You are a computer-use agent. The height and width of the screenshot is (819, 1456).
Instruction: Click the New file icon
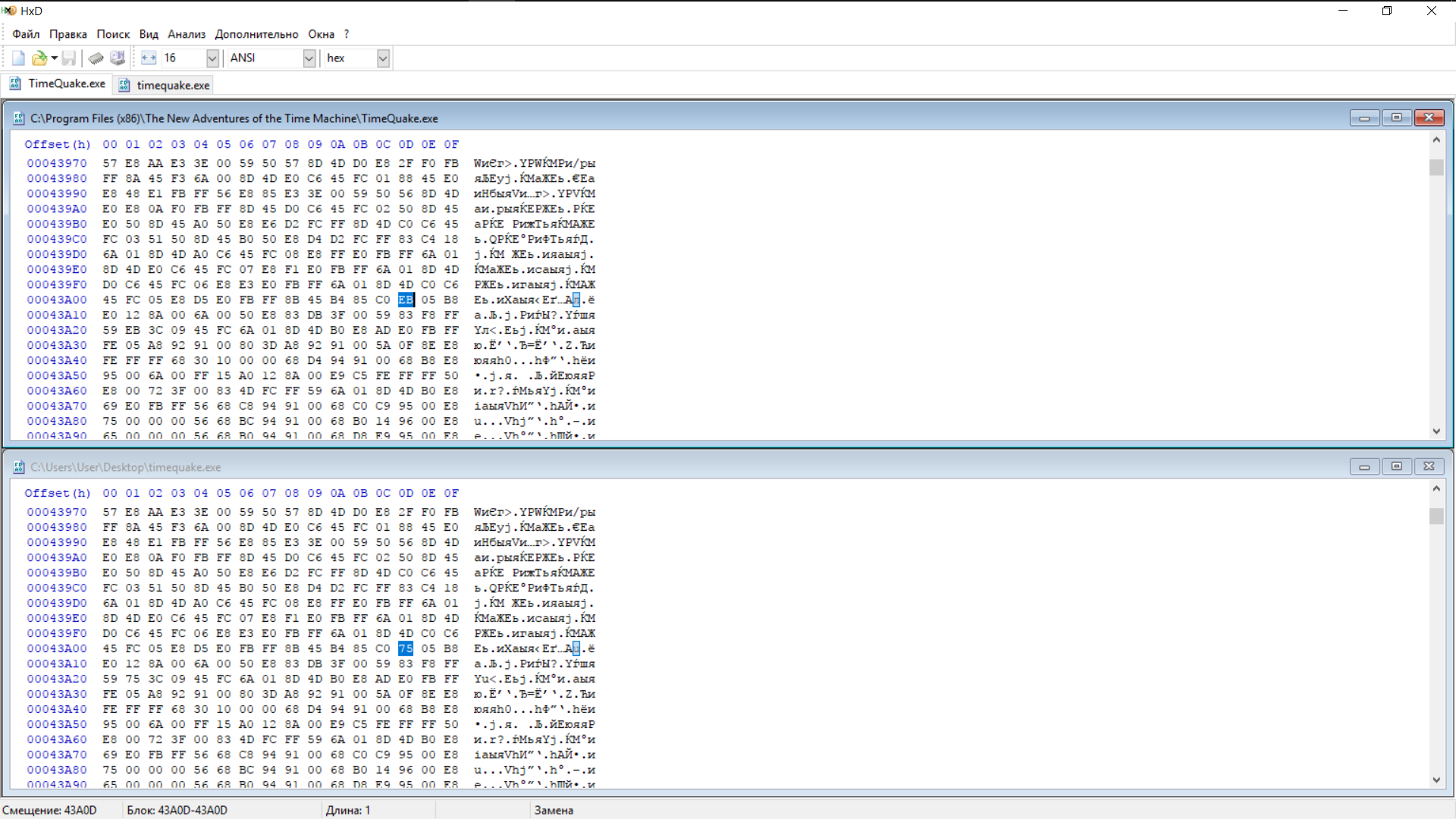18,58
